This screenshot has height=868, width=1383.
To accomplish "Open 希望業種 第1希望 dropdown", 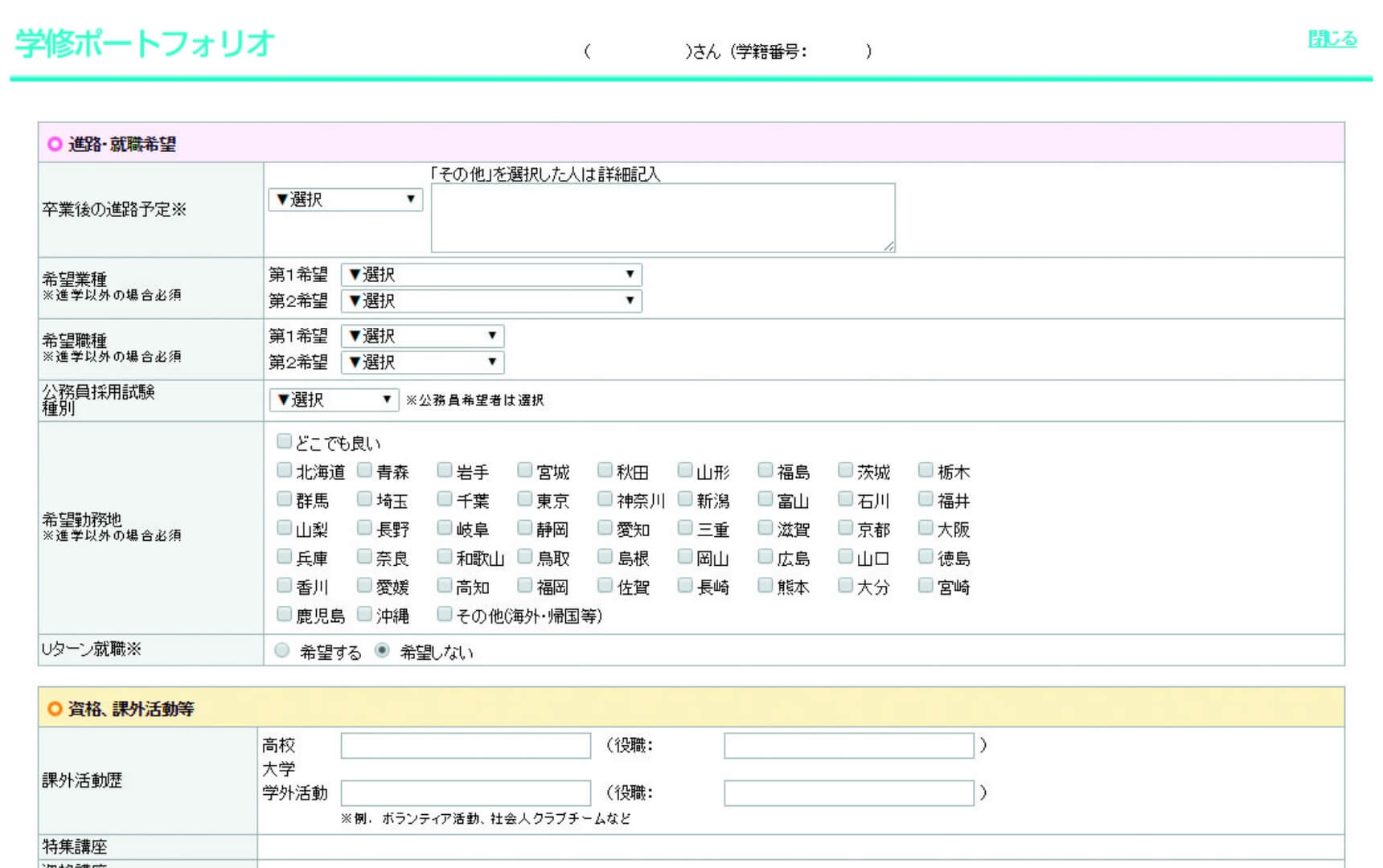I will tap(491, 275).
